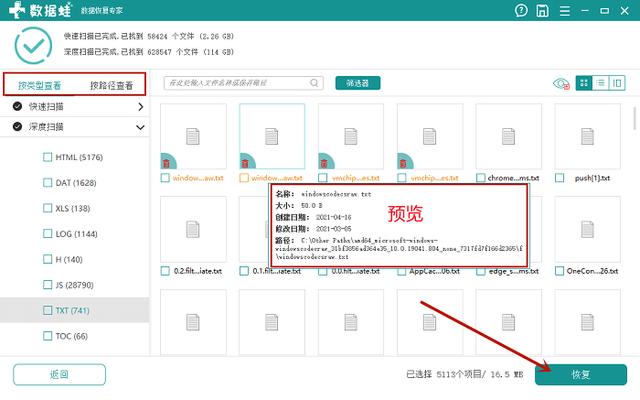Focus the file name search field
The width and height of the screenshot is (640, 400).
pos(243,83)
